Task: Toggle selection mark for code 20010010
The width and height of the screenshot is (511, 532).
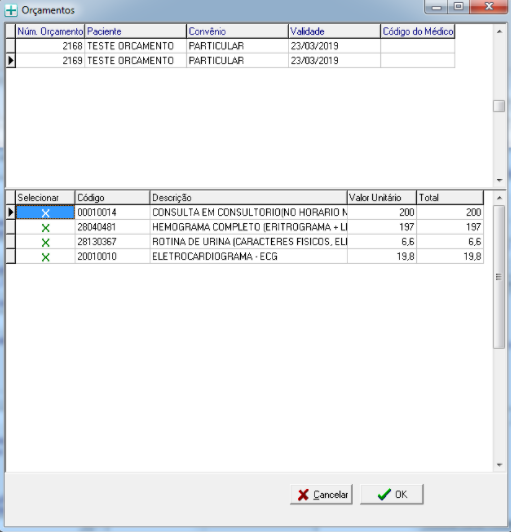Action: coord(45,257)
